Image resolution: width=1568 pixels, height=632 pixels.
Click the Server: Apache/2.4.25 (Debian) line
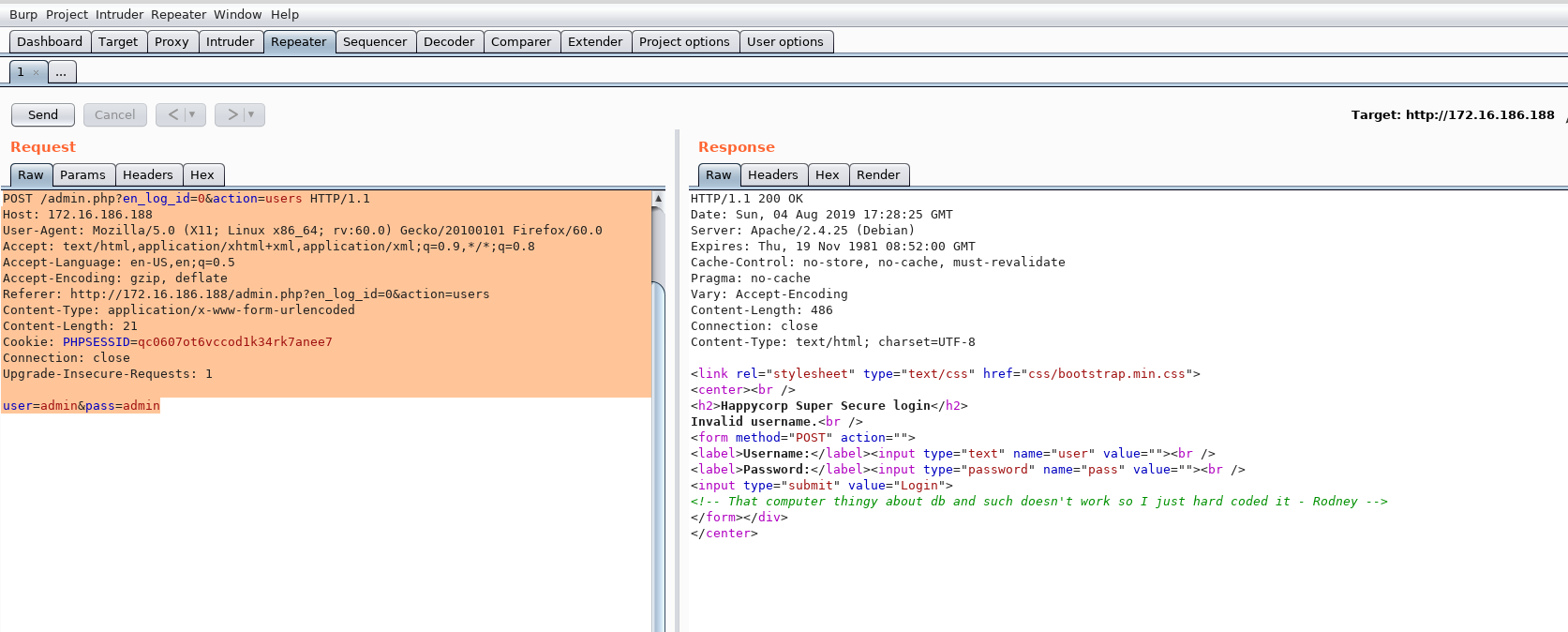click(x=803, y=231)
